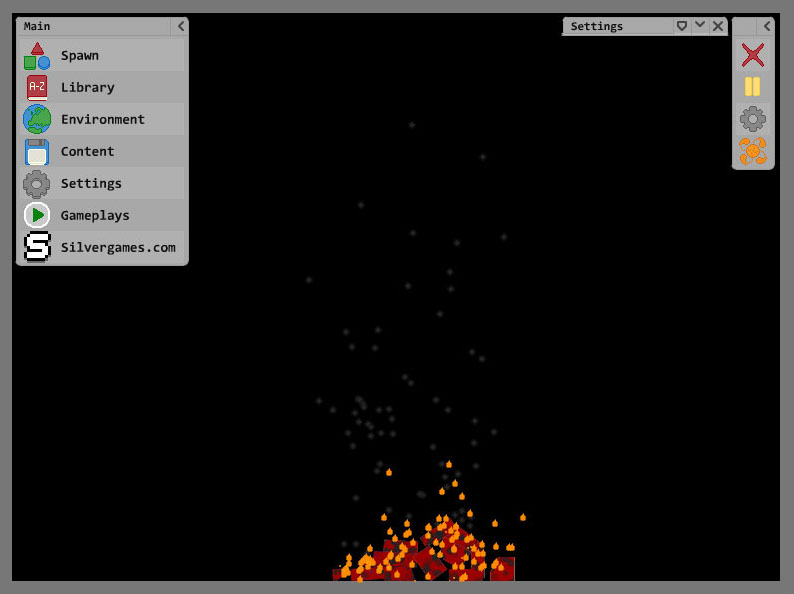Open Content via the floppy disk icon
The height and width of the screenshot is (594, 794).
pos(37,152)
